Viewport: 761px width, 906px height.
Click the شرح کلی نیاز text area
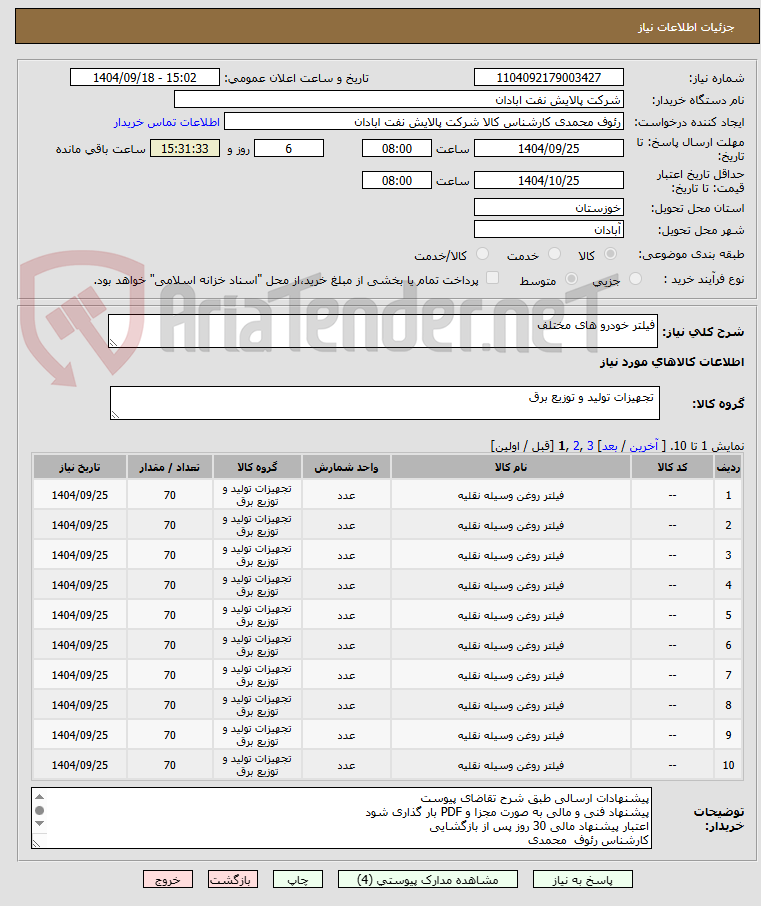point(383,331)
